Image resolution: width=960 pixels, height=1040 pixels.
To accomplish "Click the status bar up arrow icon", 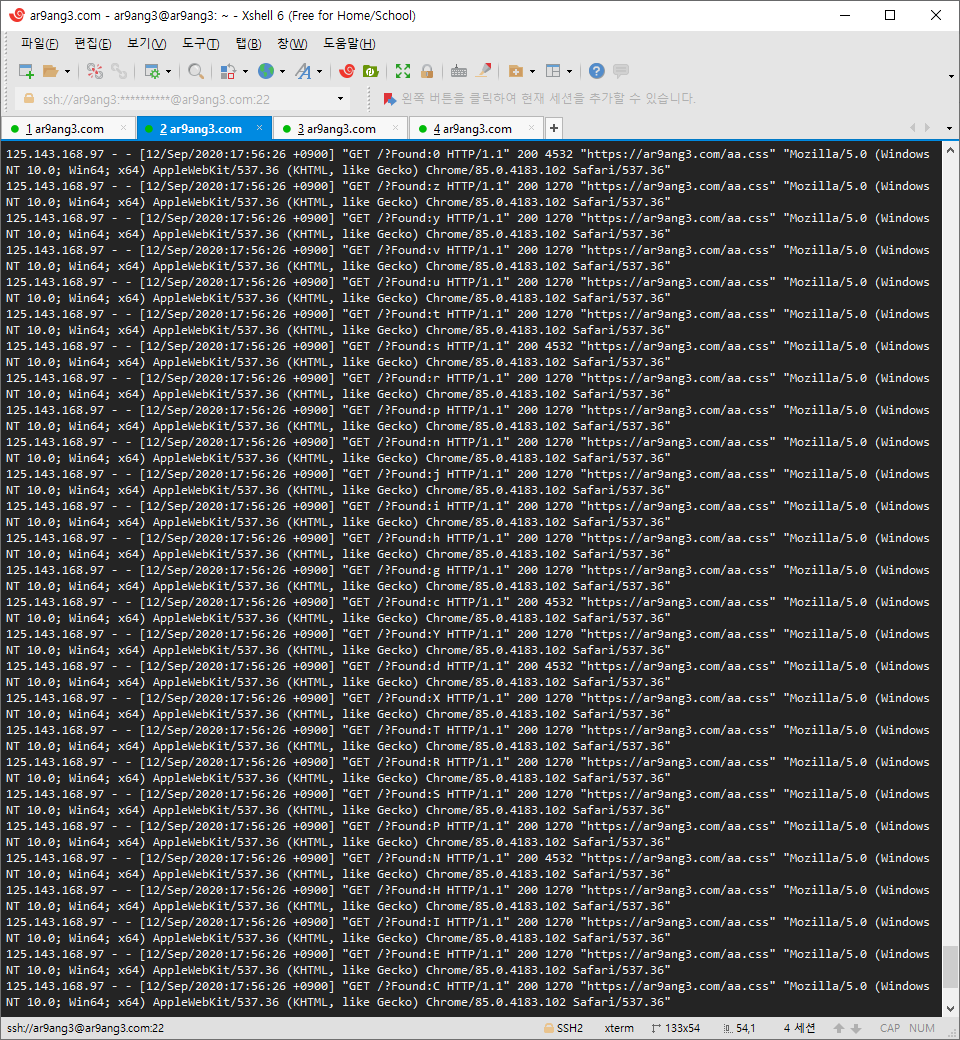I will (x=839, y=1028).
